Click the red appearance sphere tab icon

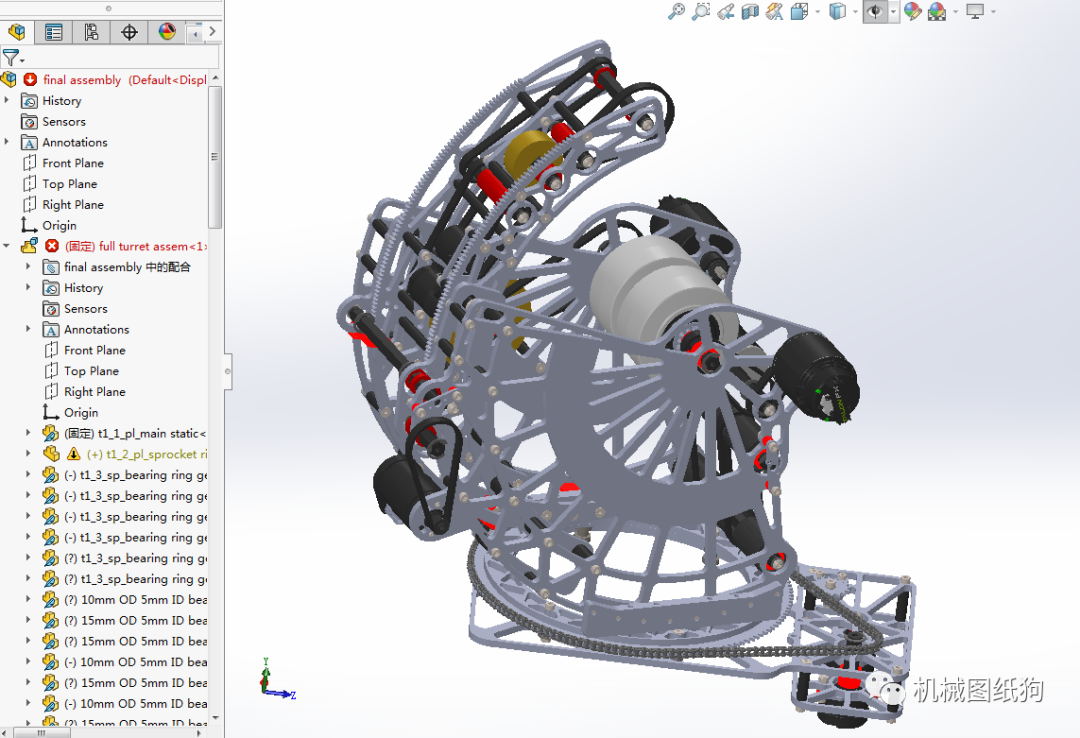(x=165, y=31)
